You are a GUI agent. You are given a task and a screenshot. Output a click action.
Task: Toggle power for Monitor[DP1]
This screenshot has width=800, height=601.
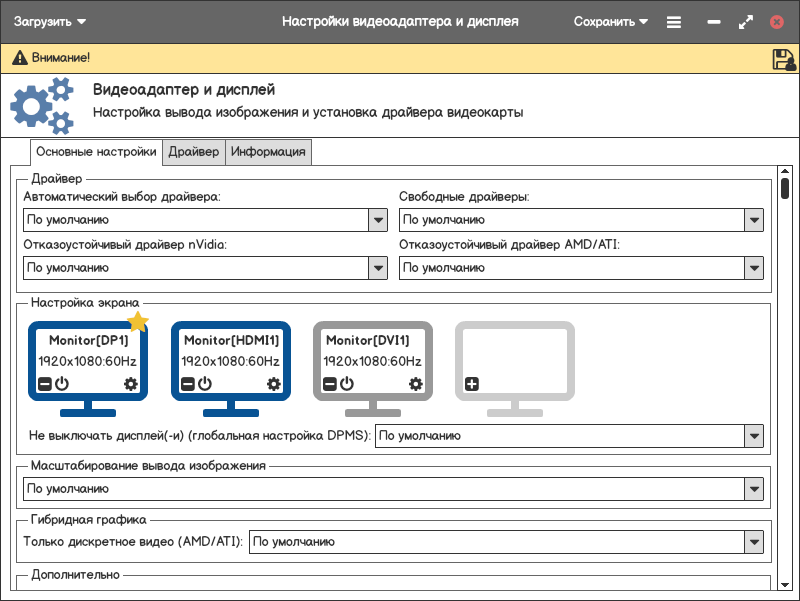(x=61, y=384)
